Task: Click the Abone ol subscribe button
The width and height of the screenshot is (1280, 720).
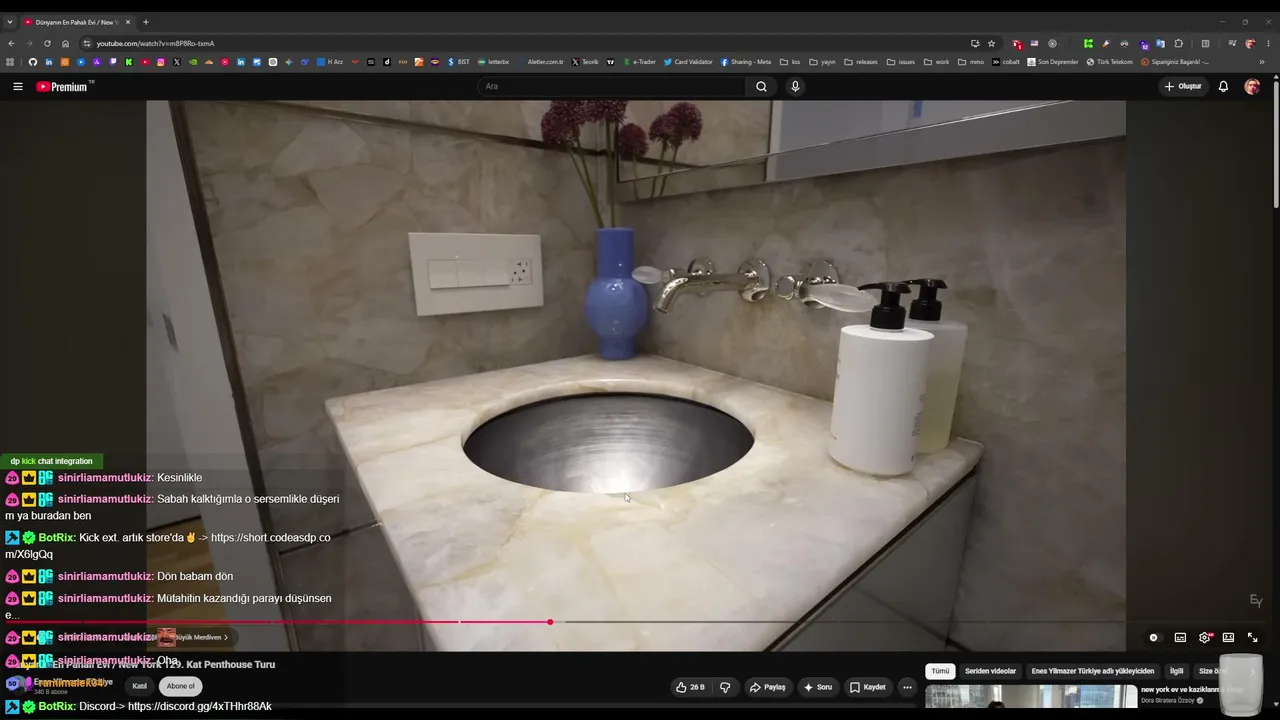Action: [181, 686]
